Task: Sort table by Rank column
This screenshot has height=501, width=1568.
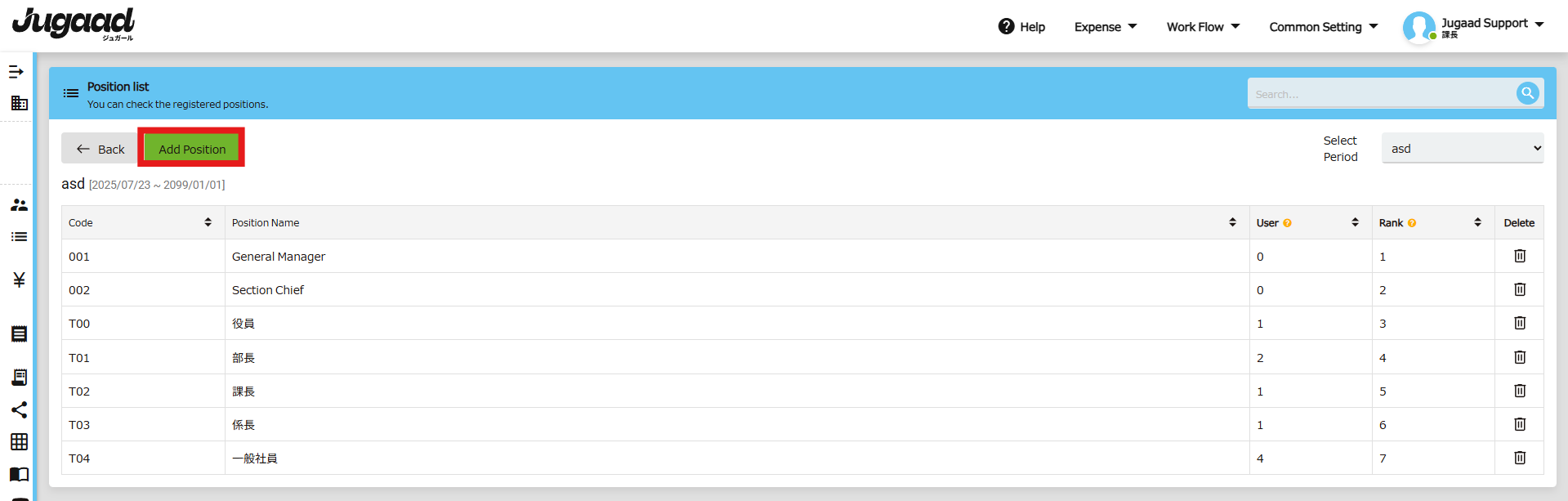Action: [1478, 222]
